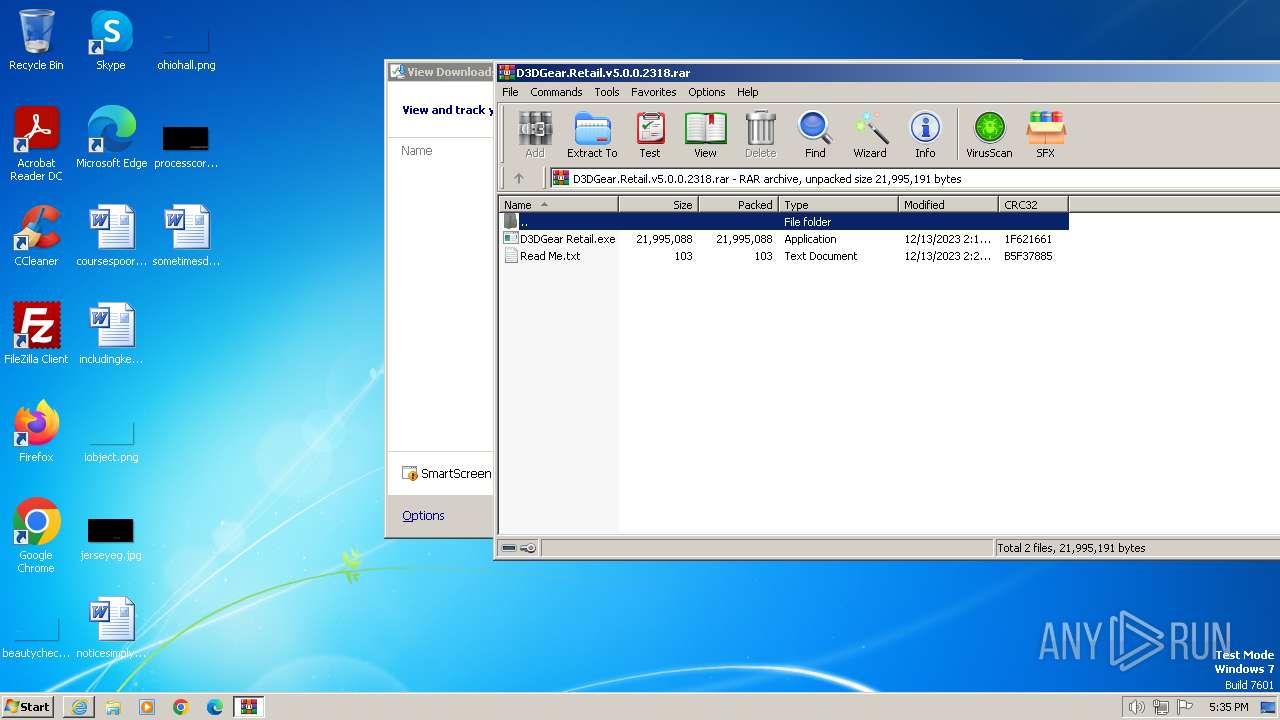Open the Action Center flag tray icon

click(x=1185, y=707)
